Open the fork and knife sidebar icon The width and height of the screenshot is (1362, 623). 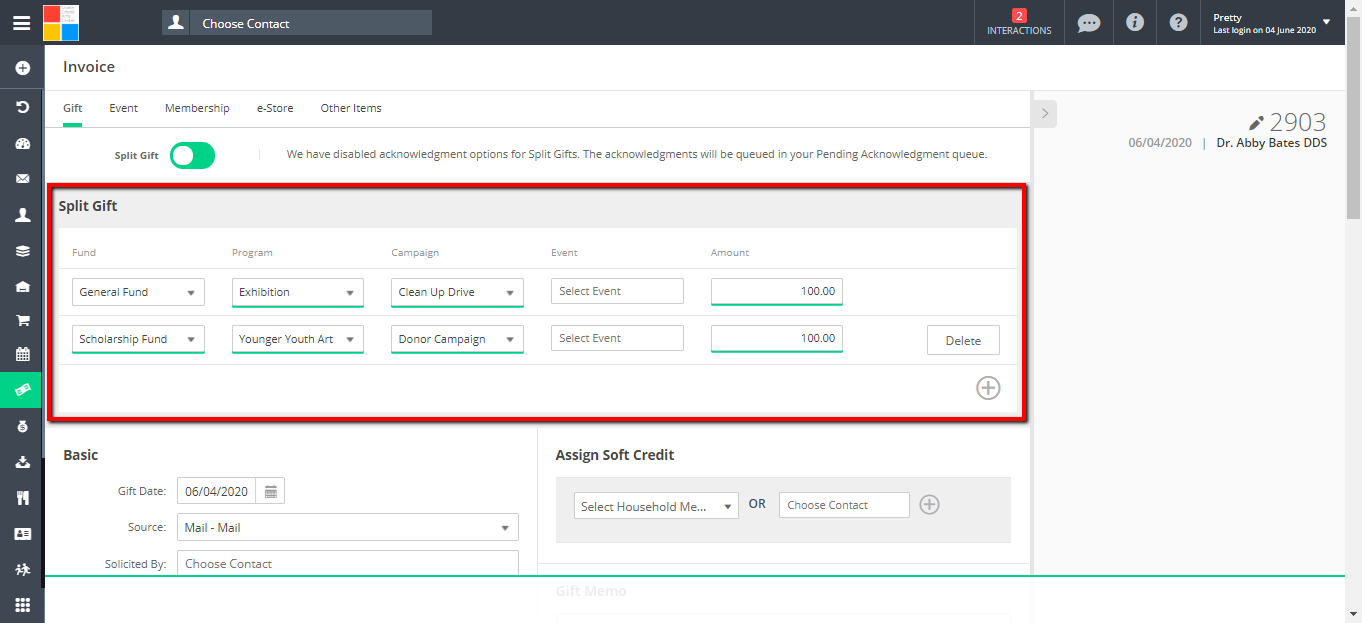[x=22, y=498]
